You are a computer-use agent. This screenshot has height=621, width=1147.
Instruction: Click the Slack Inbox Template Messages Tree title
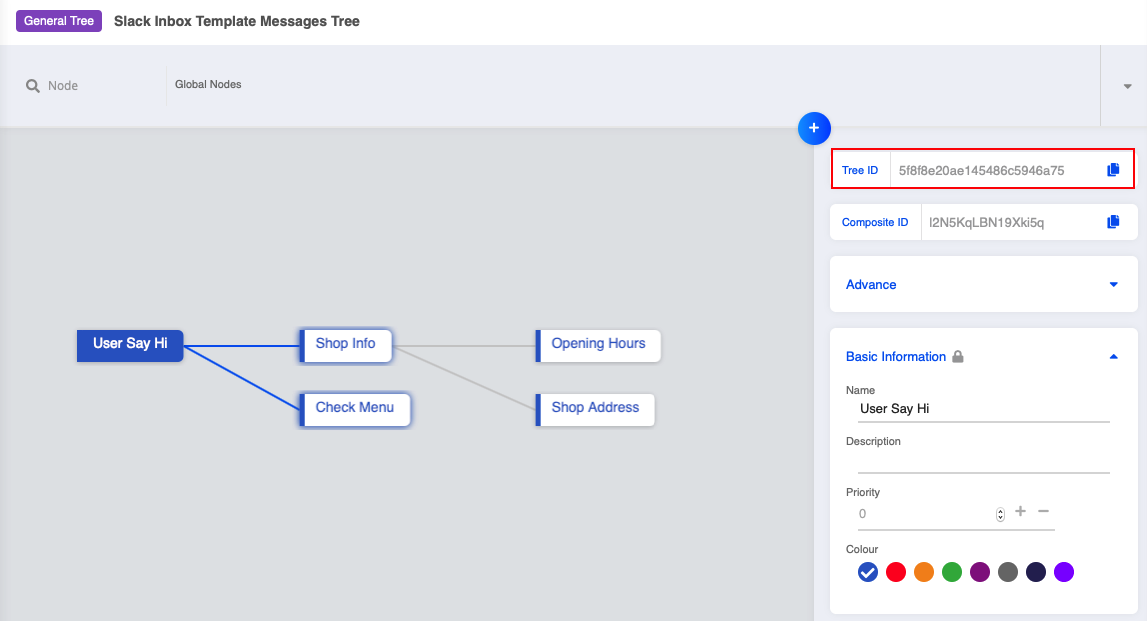pyautogui.click(x=236, y=21)
